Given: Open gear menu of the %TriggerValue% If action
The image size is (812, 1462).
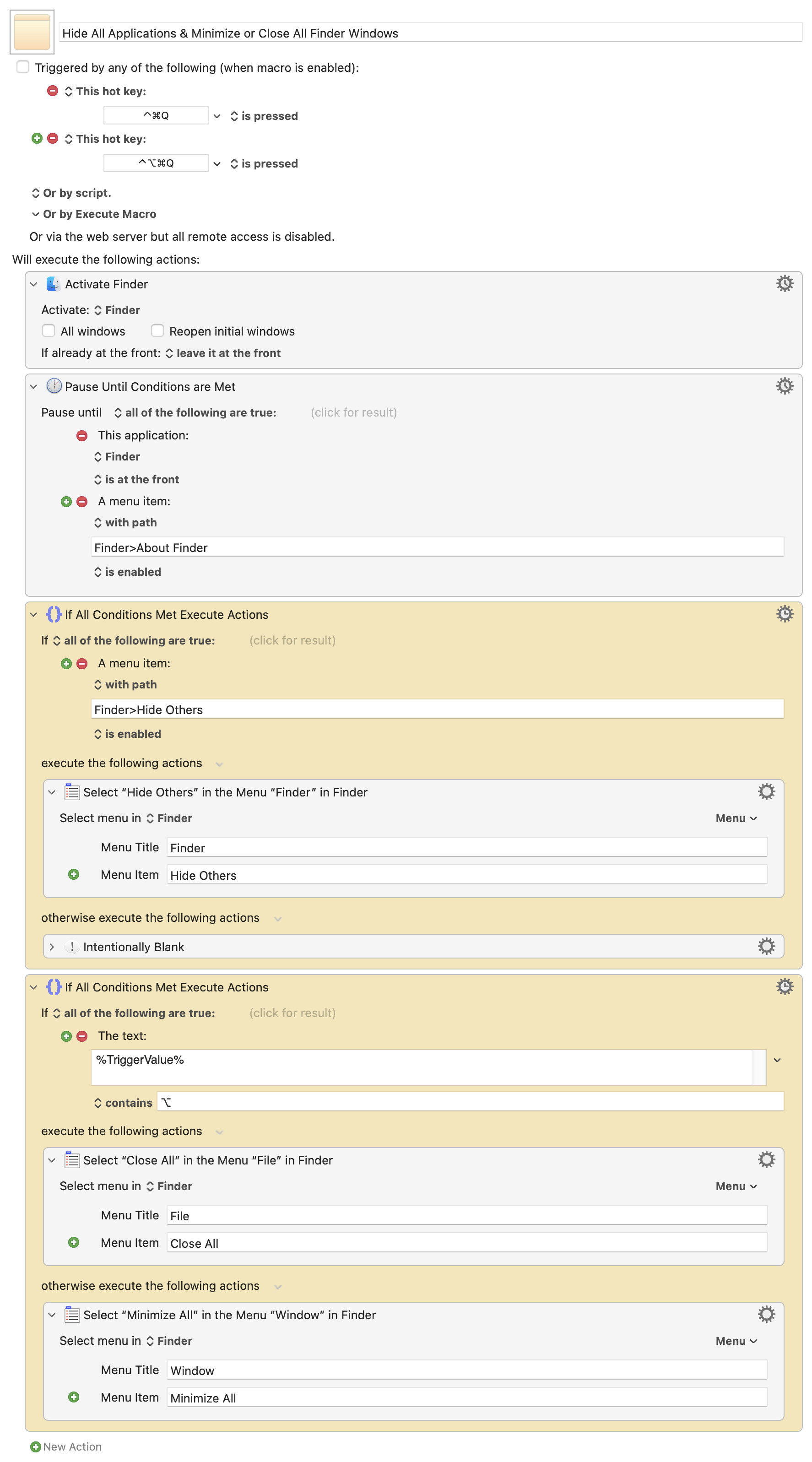Looking at the screenshot, I should (784, 986).
